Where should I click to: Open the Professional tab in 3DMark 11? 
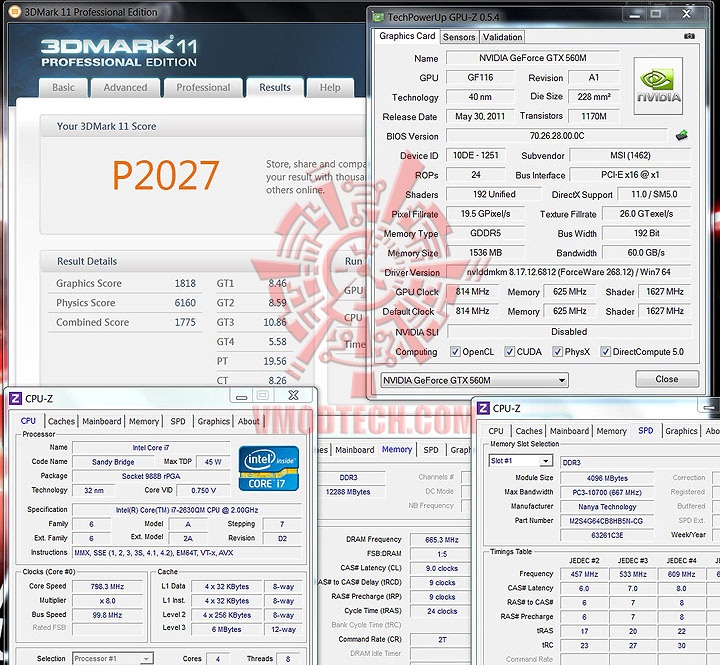click(203, 87)
